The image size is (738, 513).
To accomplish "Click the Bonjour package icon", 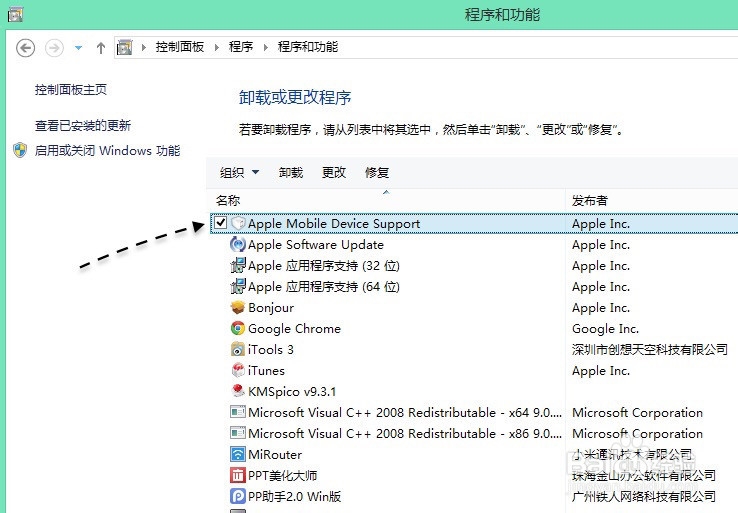I will pos(238,307).
